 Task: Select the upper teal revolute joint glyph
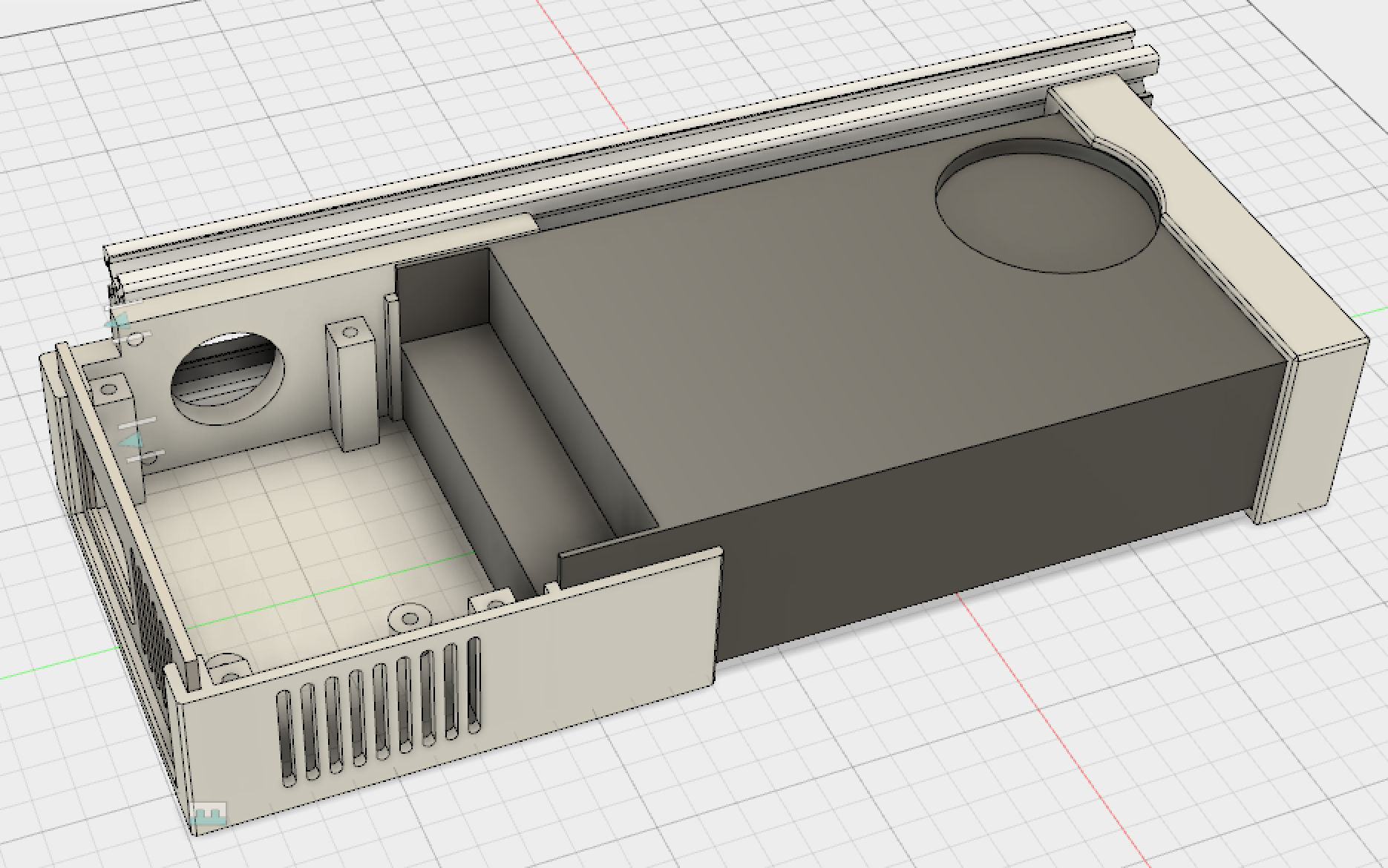(117, 321)
